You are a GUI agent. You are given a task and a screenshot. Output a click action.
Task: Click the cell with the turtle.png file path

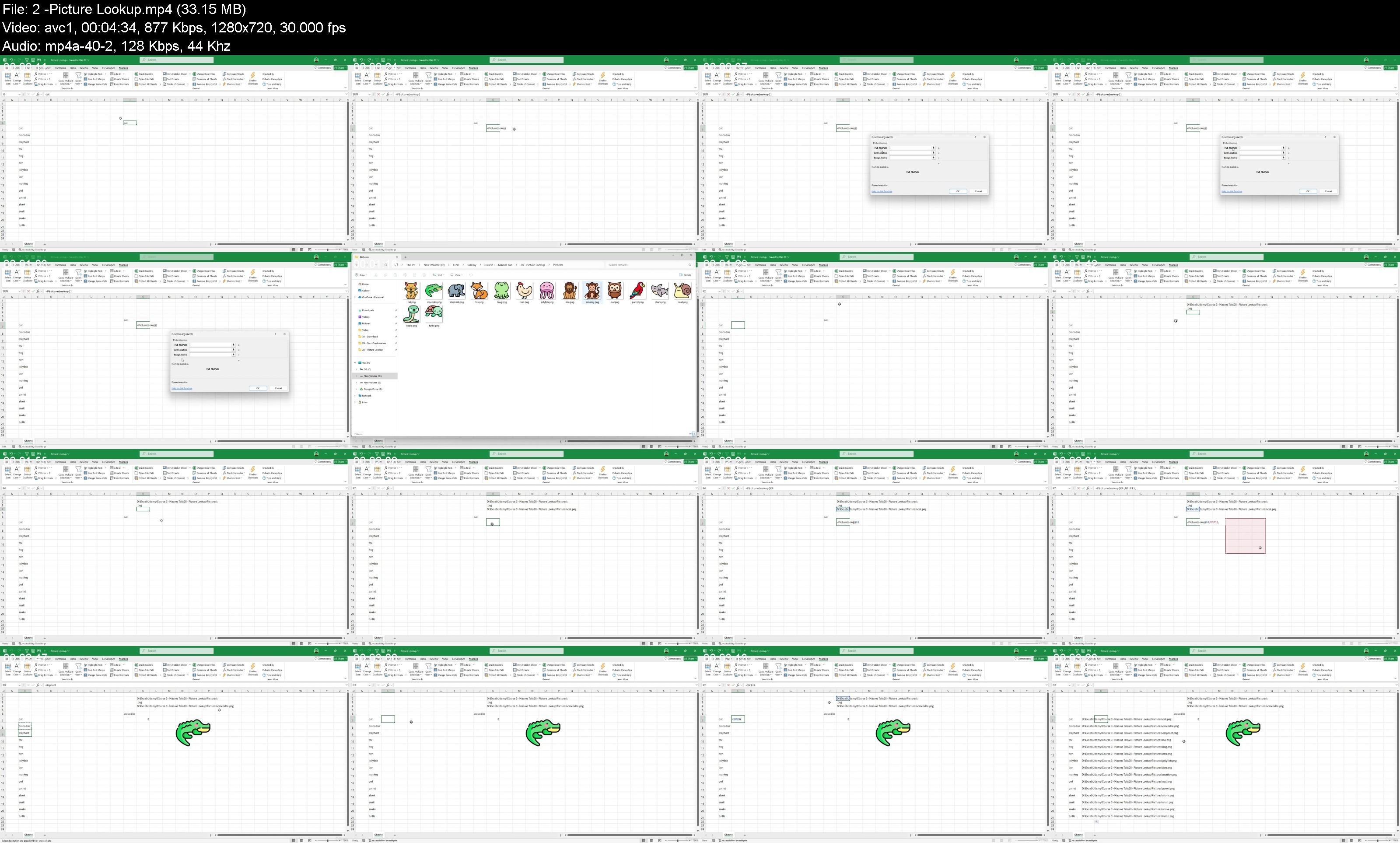coord(1128,816)
